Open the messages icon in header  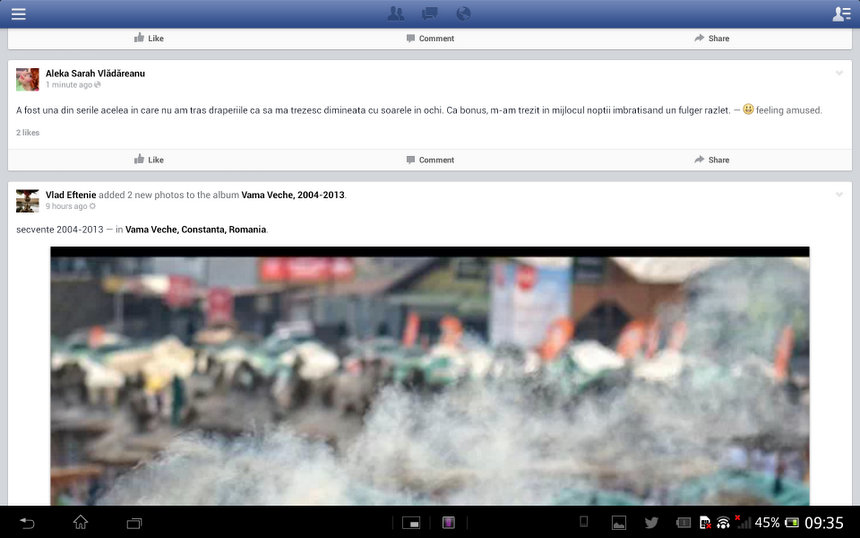click(430, 14)
